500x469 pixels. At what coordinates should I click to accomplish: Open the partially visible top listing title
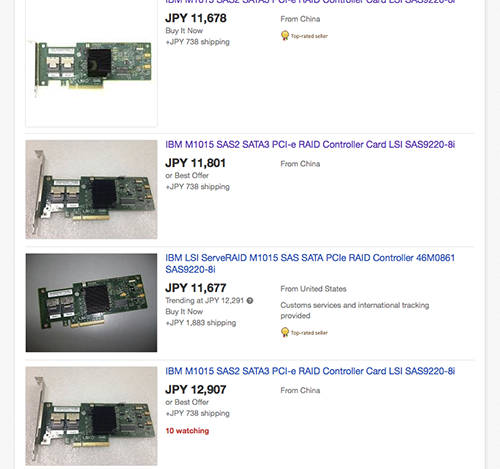point(310,2)
